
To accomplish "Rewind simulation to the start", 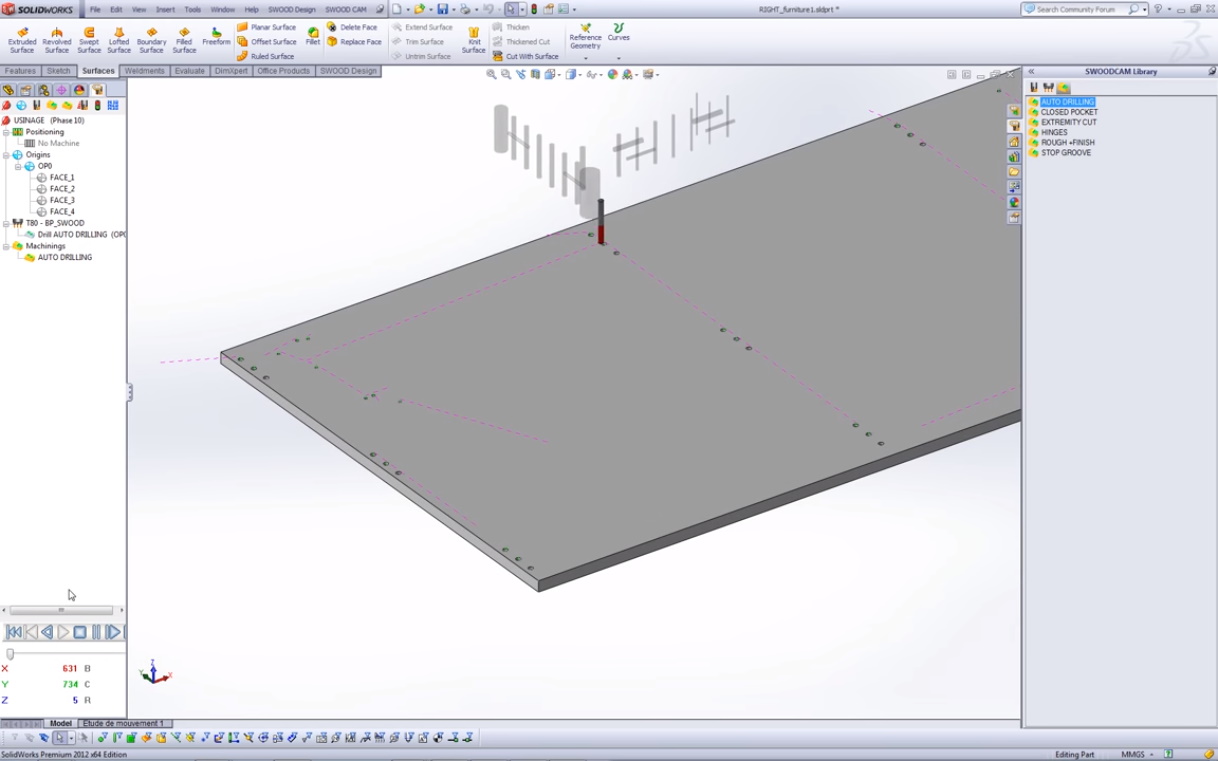I will click(x=14, y=632).
